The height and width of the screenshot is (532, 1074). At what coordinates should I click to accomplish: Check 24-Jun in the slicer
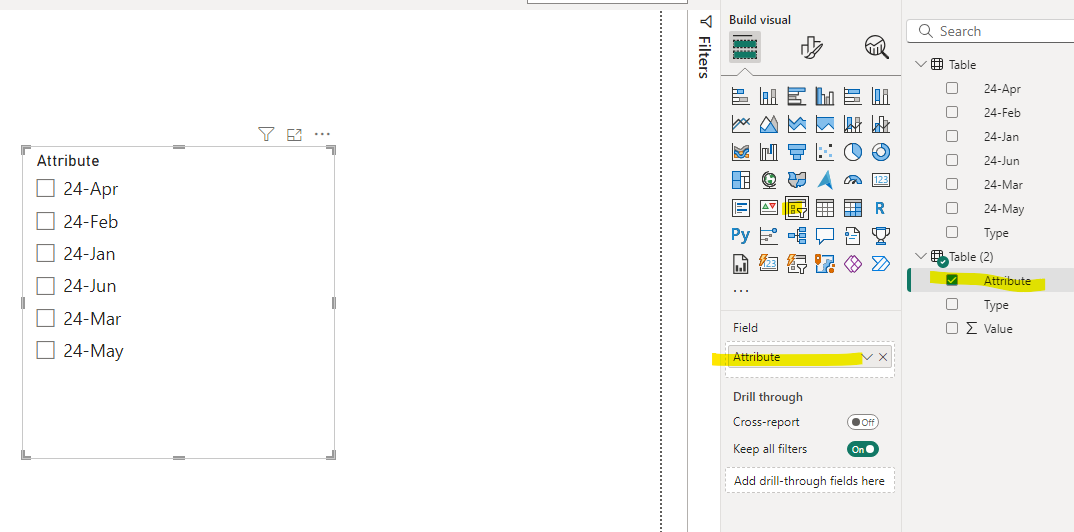[45, 286]
